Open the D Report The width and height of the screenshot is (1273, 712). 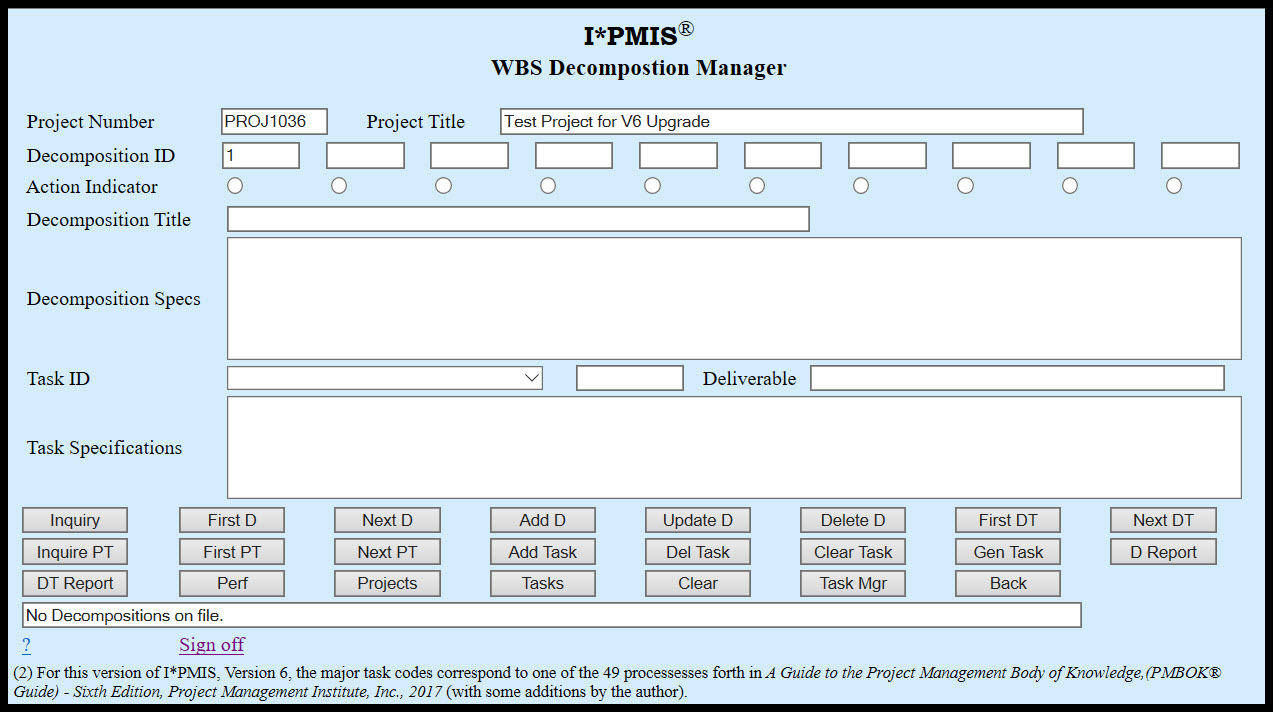tap(1163, 551)
